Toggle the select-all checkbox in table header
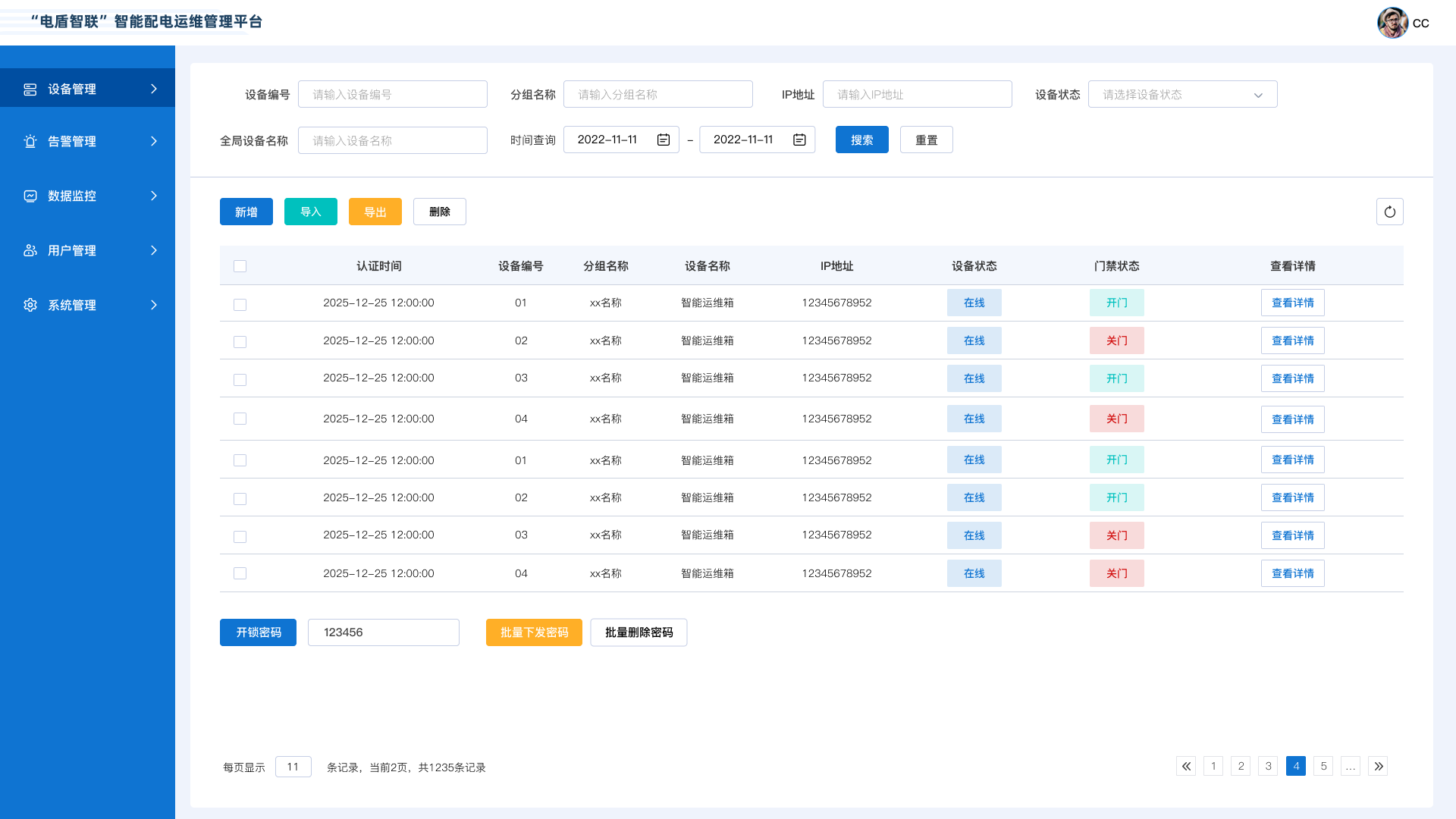1456x819 pixels. tap(240, 265)
